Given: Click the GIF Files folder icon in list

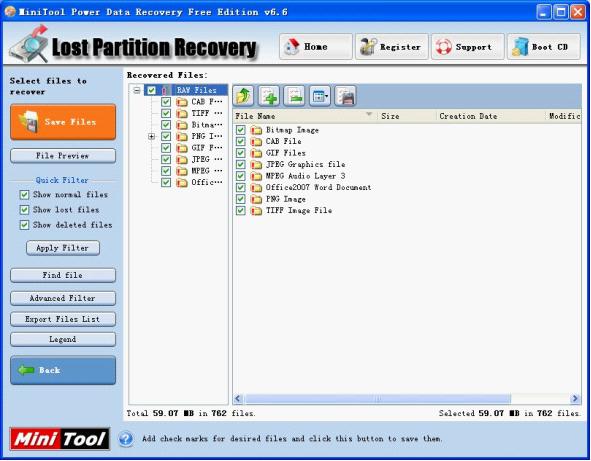Looking at the screenshot, I should tap(256, 153).
